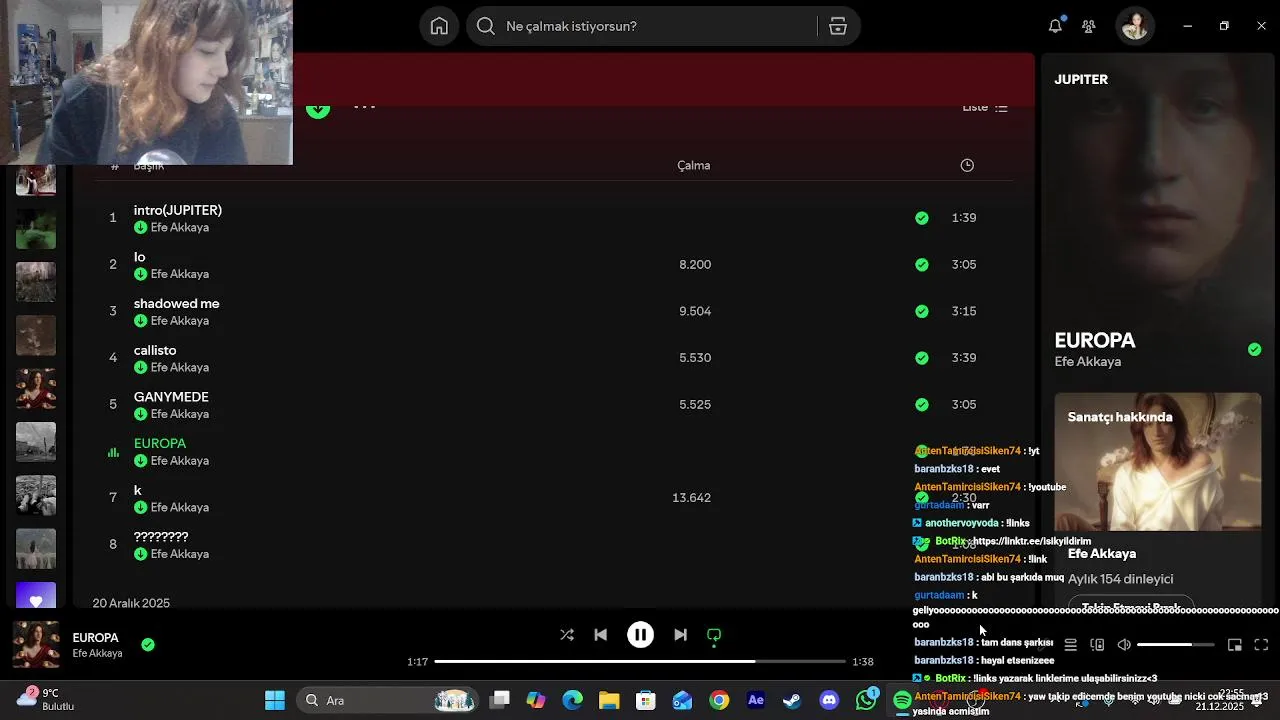Open the miniplayer icon
Image resolution: width=1280 pixels, height=720 pixels.
click(x=1235, y=645)
